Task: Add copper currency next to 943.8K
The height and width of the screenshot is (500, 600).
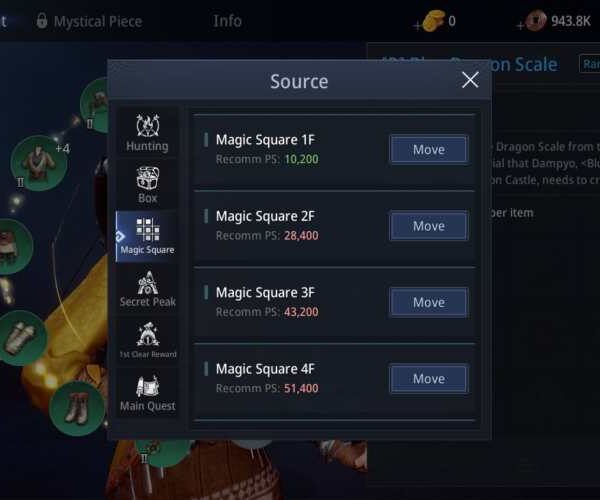Action: pyautogui.click(x=520, y=25)
